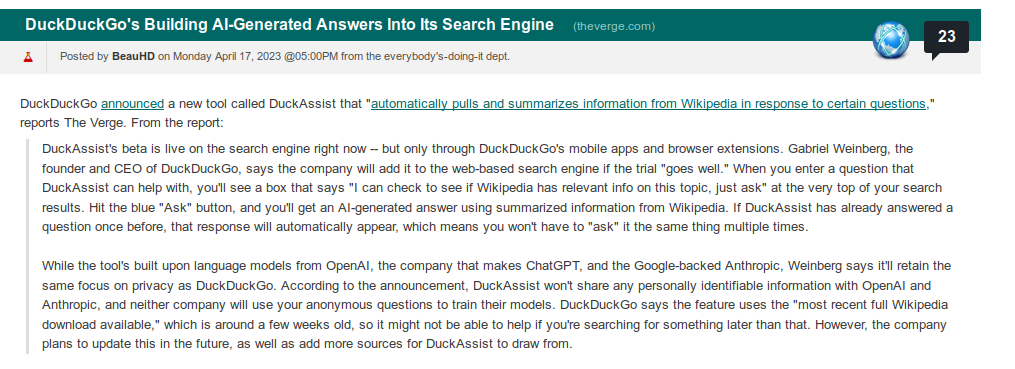This screenshot has width=1015, height=369.
Task: Click quote paragraph starting "DuckAssist's beta is live"
Action: coord(497,188)
